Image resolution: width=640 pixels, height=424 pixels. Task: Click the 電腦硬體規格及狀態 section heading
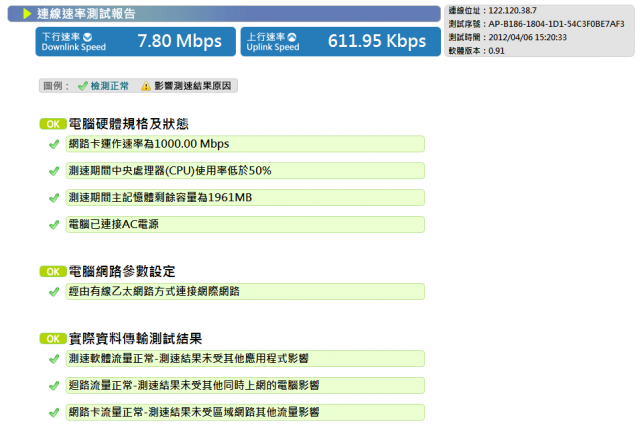coord(129,124)
